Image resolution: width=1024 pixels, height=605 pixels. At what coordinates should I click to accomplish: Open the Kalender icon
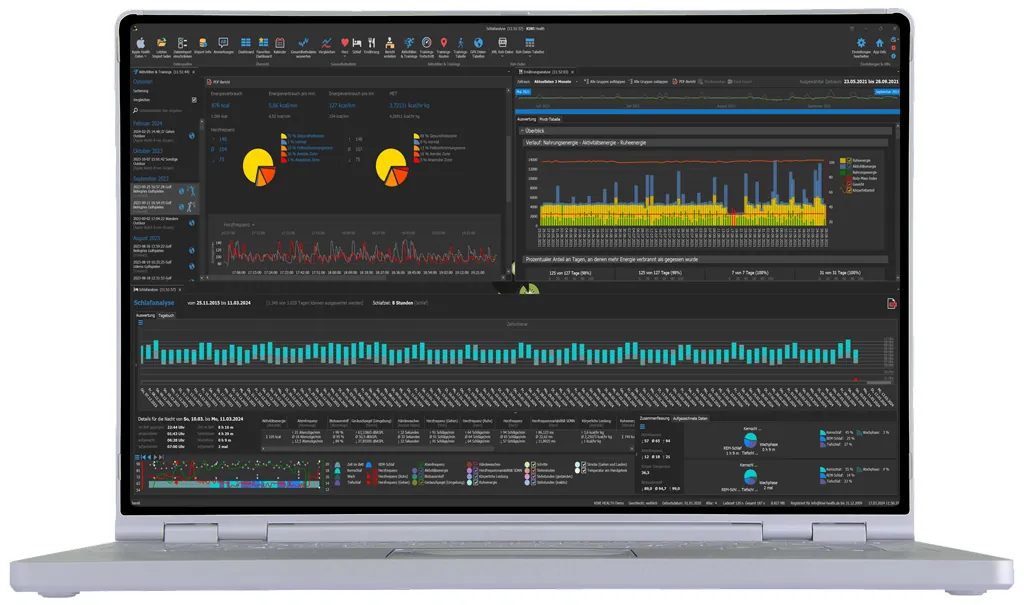279,43
